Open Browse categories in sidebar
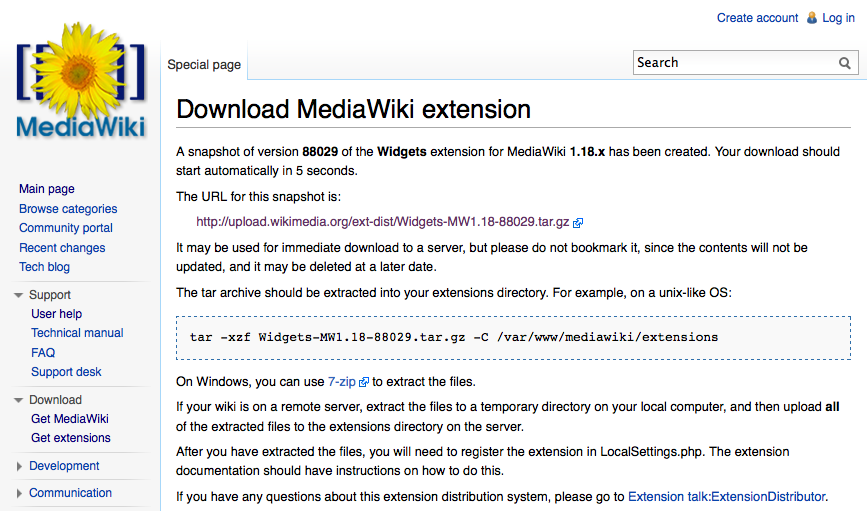The image size is (867, 511). (x=68, y=209)
